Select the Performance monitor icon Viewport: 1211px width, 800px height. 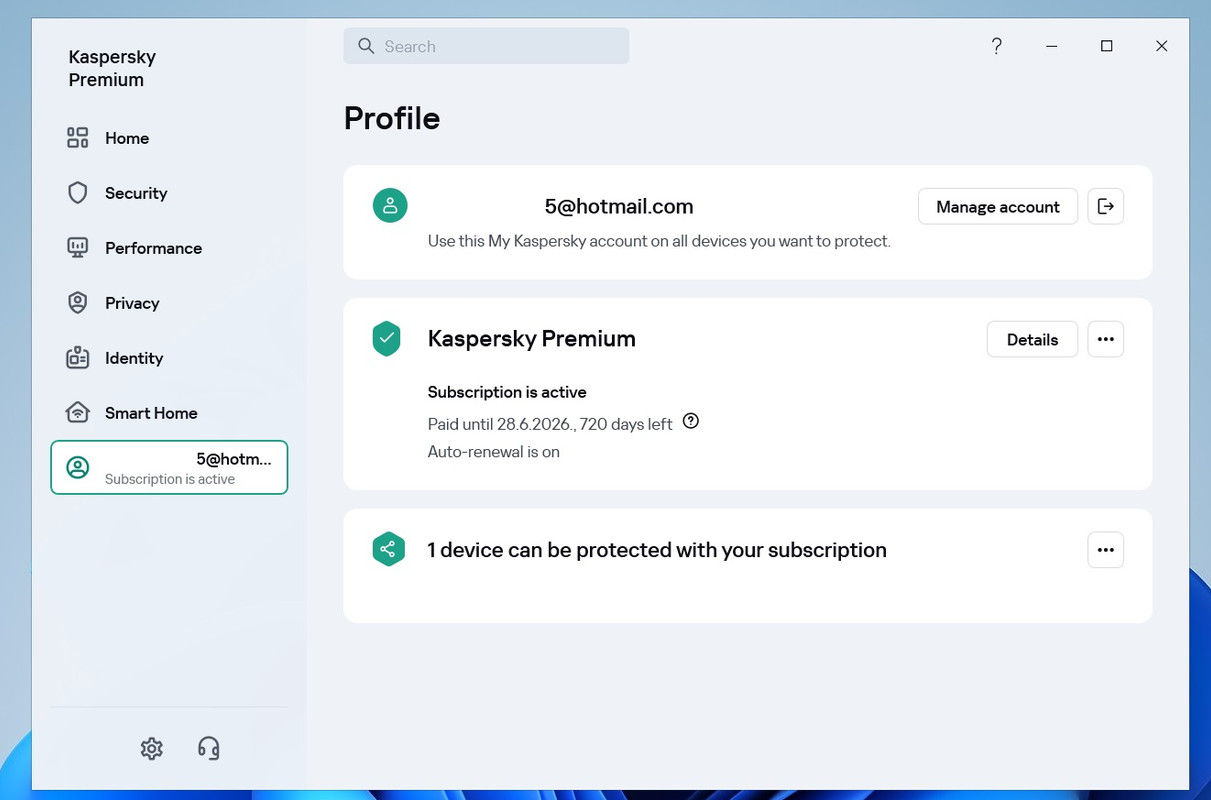tap(78, 248)
